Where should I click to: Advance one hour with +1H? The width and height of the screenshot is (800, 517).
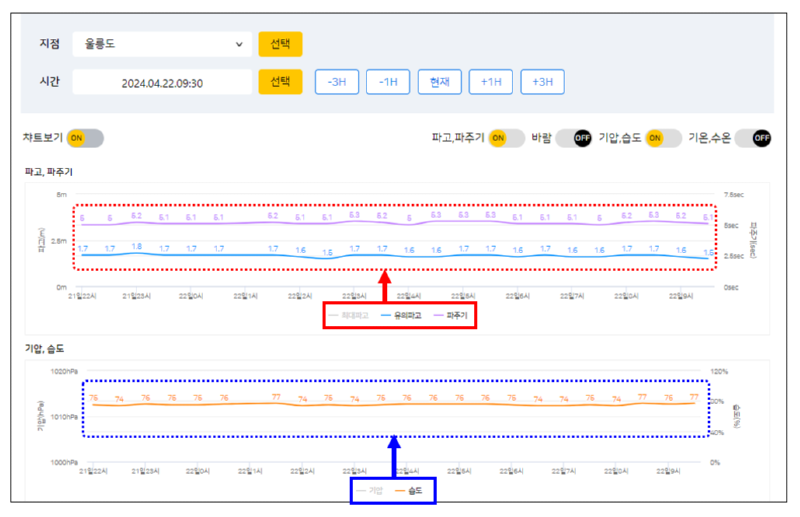pyautogui.click(x=491, y=82)
